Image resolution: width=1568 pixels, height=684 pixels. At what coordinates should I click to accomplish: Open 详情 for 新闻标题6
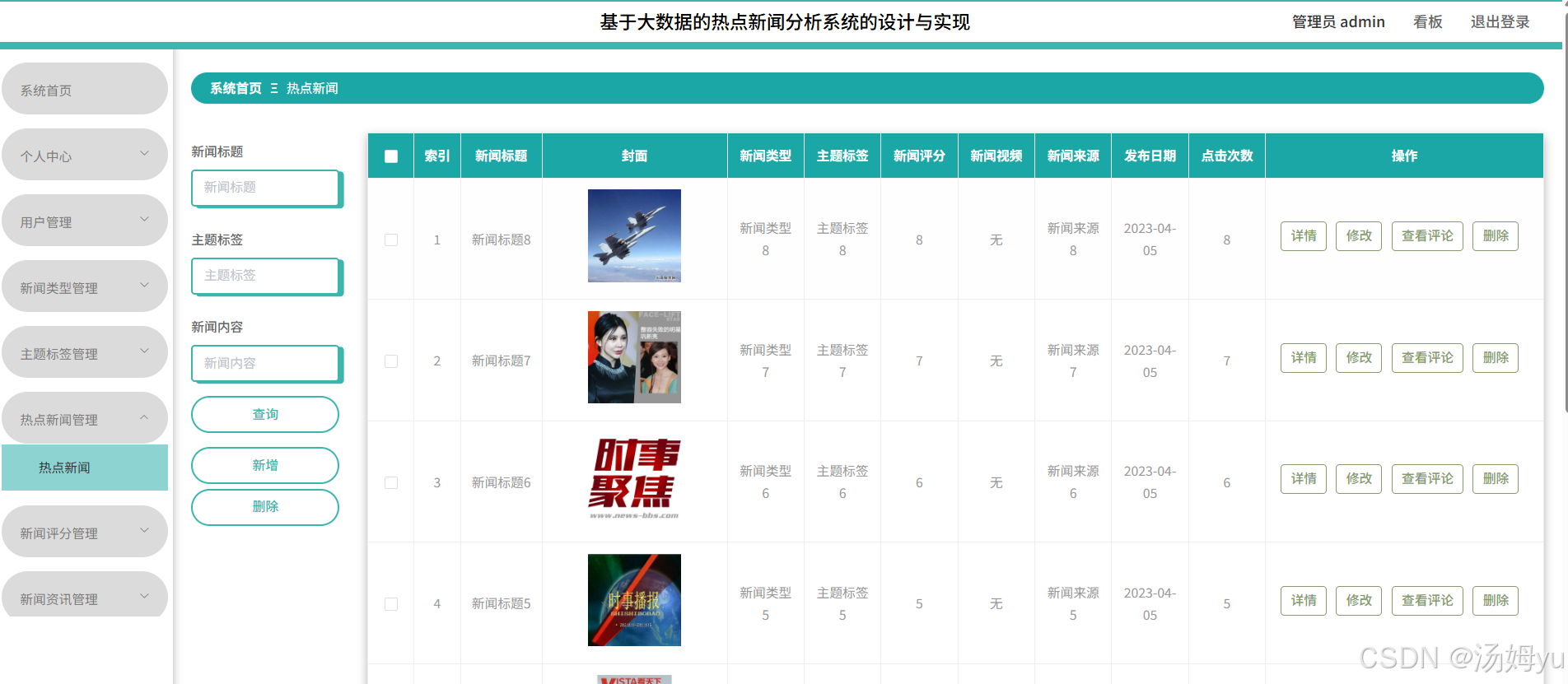(1303, 479)
